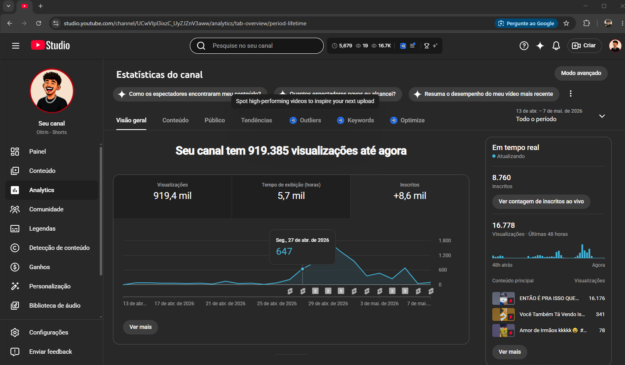Image resolution: width=625 pixels, height=365 pixels.
Task: Open the three-dot more prompts menu
Action: [570, 94]
